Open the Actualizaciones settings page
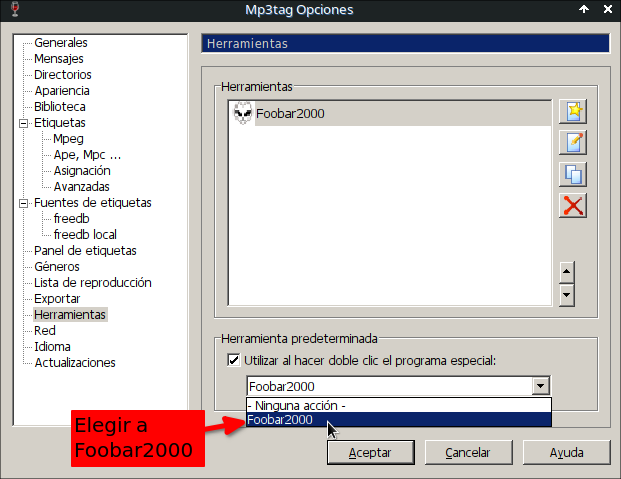This screenshot has width=621, height=479. coord(75,363)
